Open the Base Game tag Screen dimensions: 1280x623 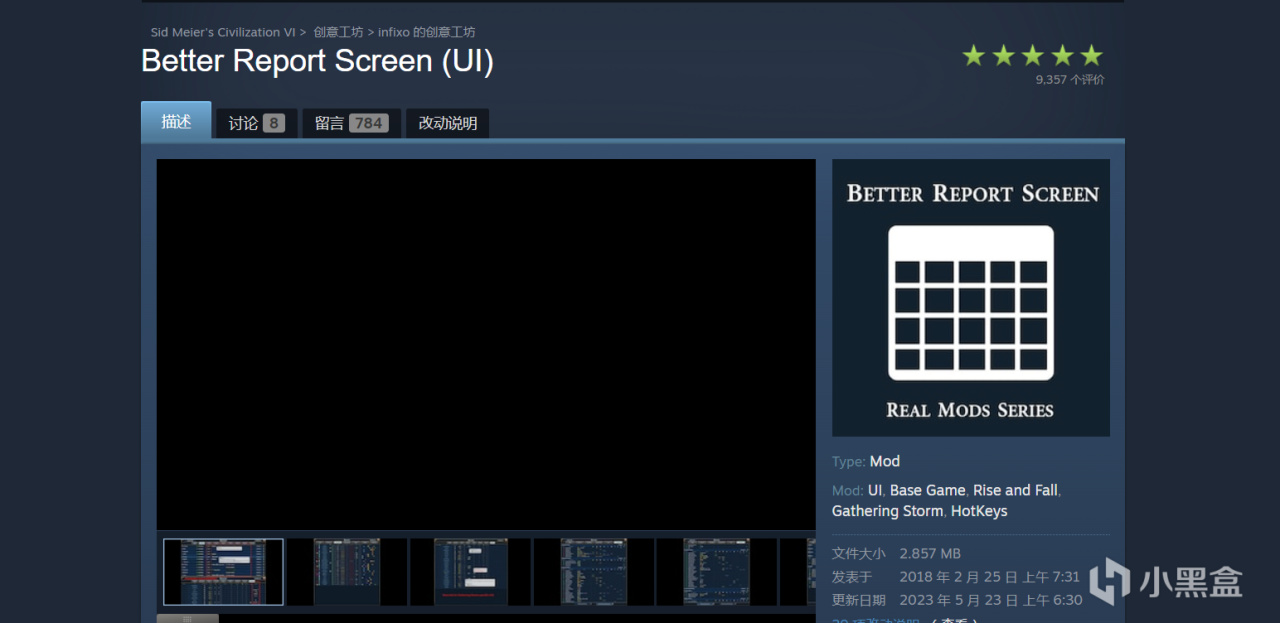tap(927, 490)
